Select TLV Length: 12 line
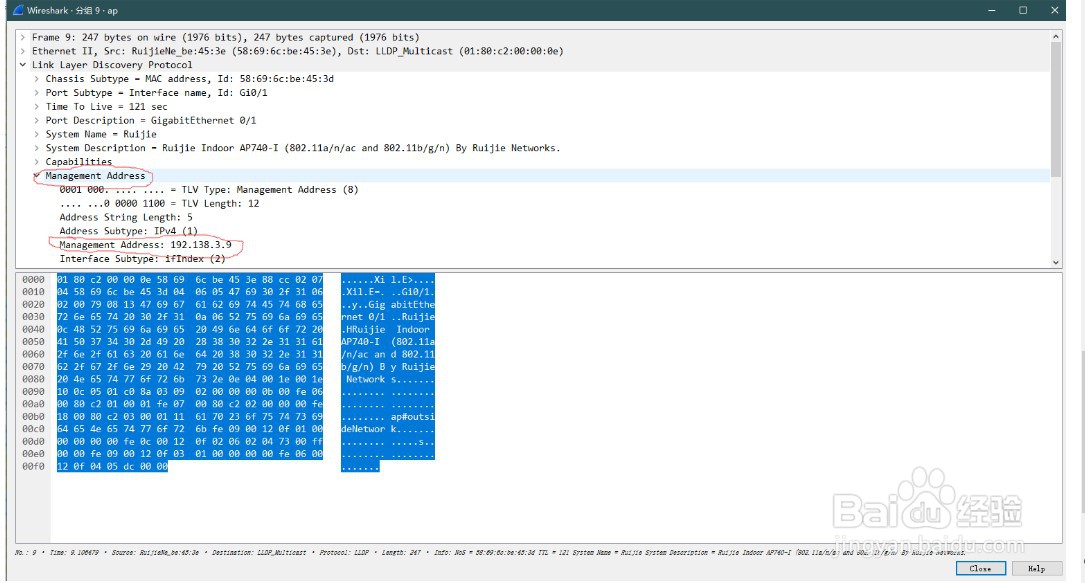The width and height of the screenshot is (1085, 583). [159, 203]
